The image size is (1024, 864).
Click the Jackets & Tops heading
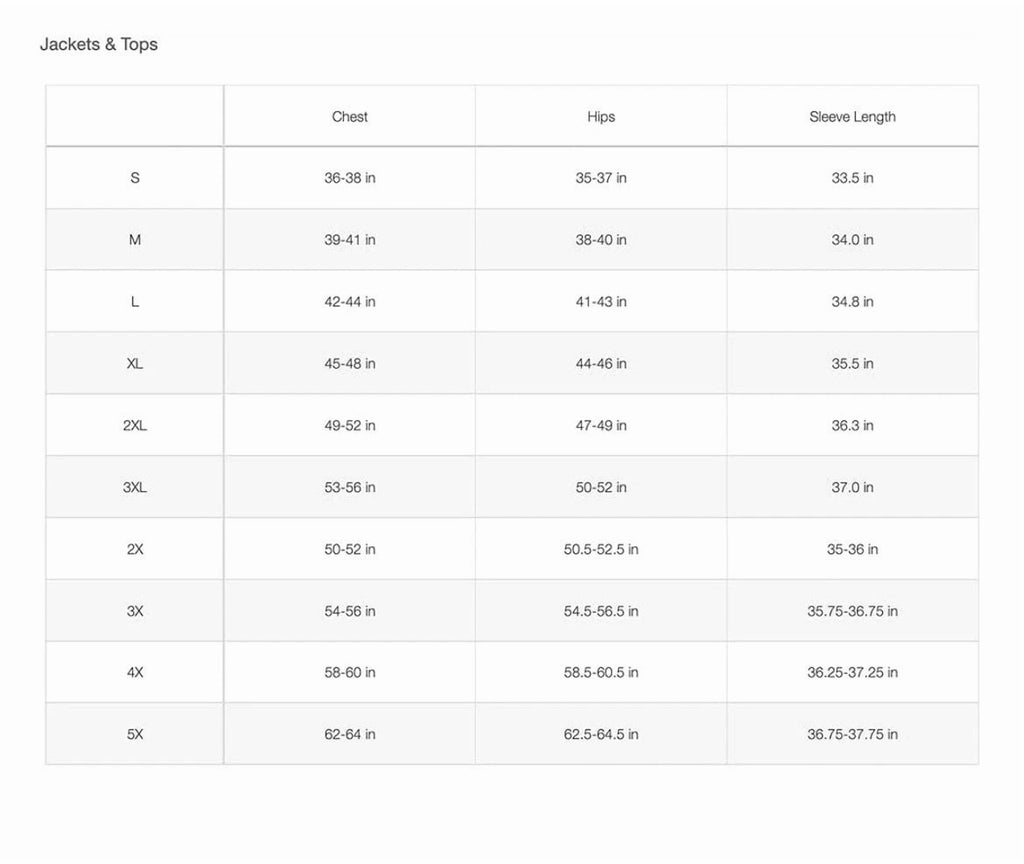[x=99, y=44]
